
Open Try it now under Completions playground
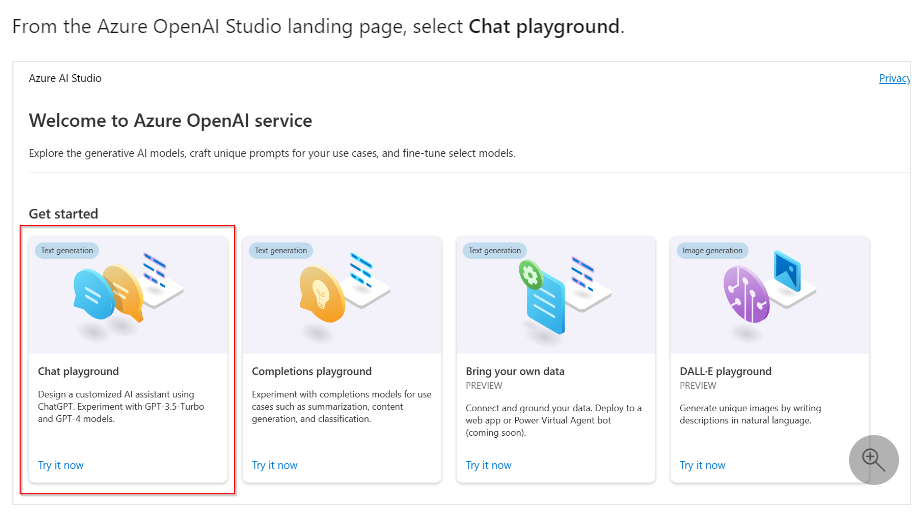click(275, 465)
